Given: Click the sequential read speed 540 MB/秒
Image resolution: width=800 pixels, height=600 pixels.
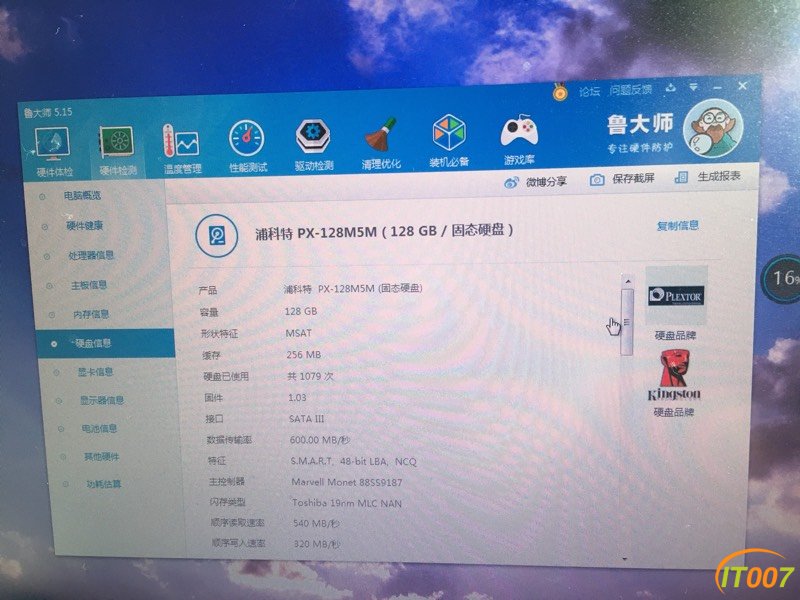Looking at the screenshot, I should [317, 523].
